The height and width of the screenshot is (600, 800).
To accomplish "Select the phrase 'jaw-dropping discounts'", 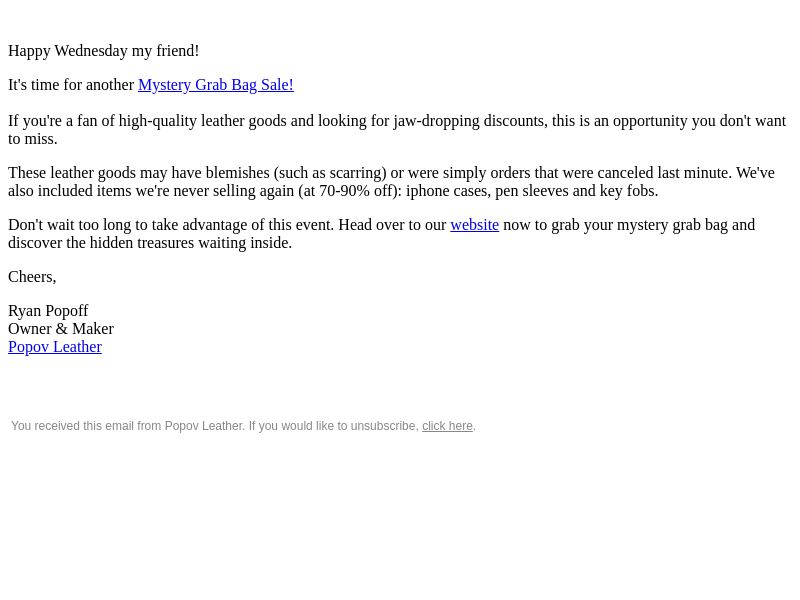I will click(x=470, y=121).
